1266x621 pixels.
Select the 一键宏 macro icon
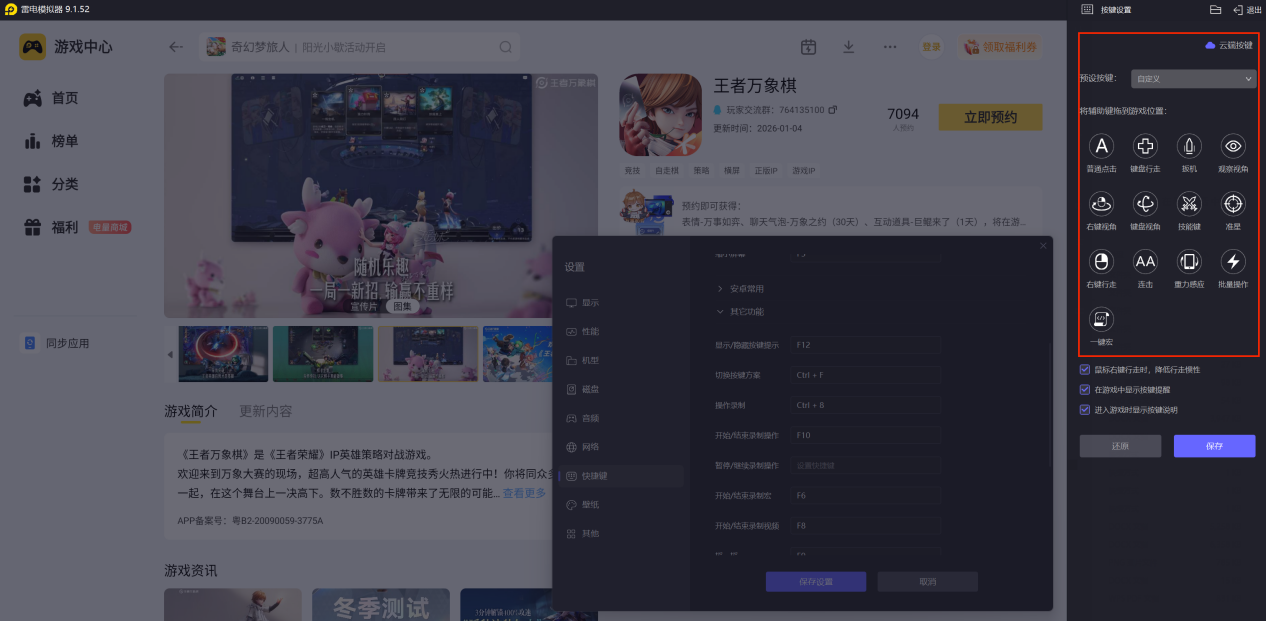click(x=1101, y=319)
